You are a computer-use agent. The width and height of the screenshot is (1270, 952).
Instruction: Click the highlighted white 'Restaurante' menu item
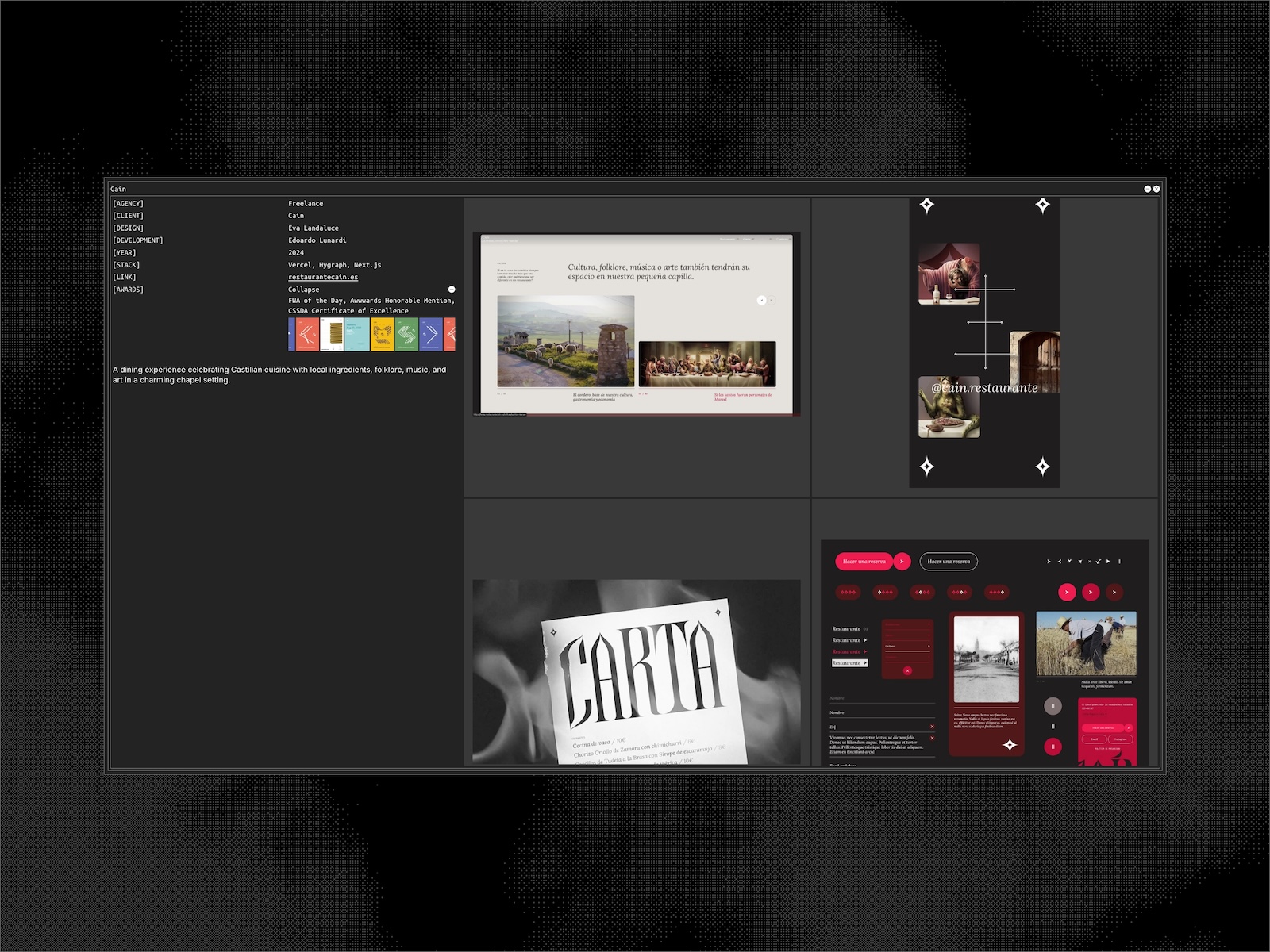(849, 663)
